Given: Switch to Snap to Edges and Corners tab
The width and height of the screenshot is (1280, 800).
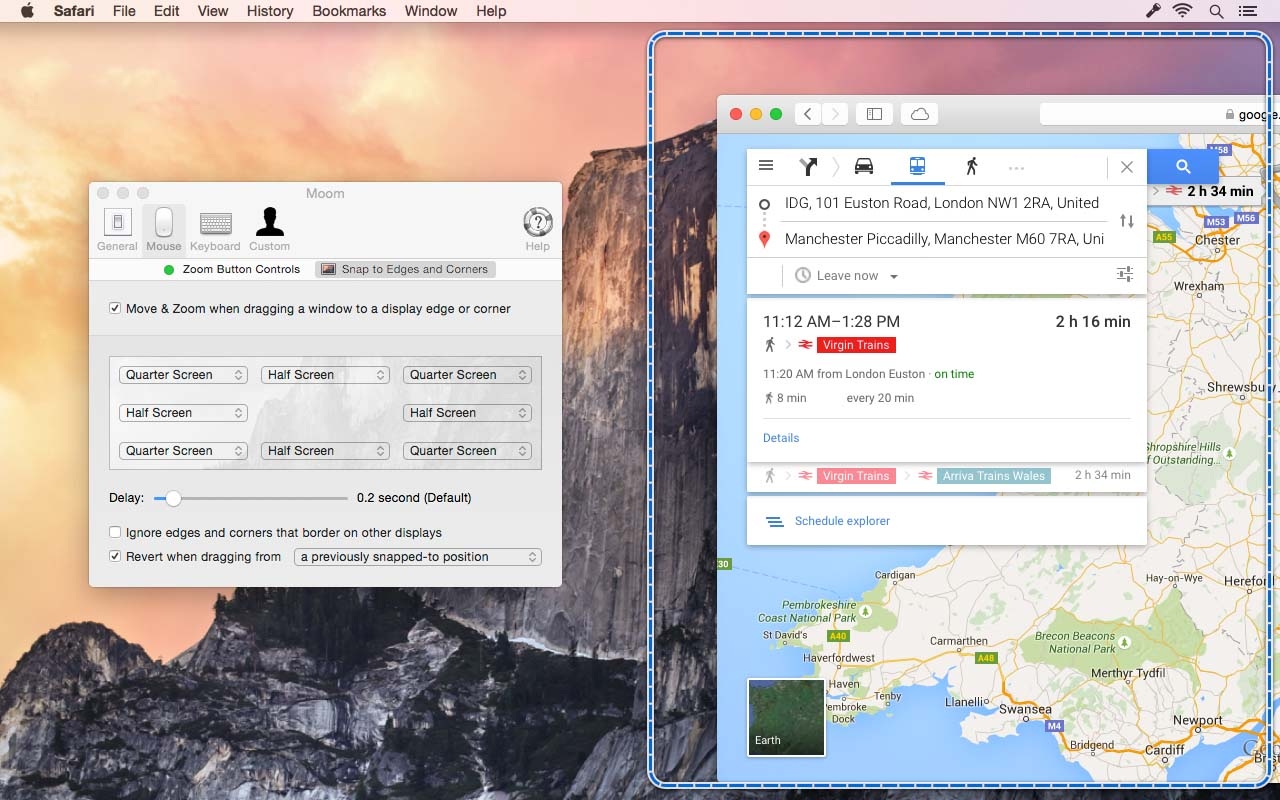Looking at the screenshot, I should coord(405,269).
